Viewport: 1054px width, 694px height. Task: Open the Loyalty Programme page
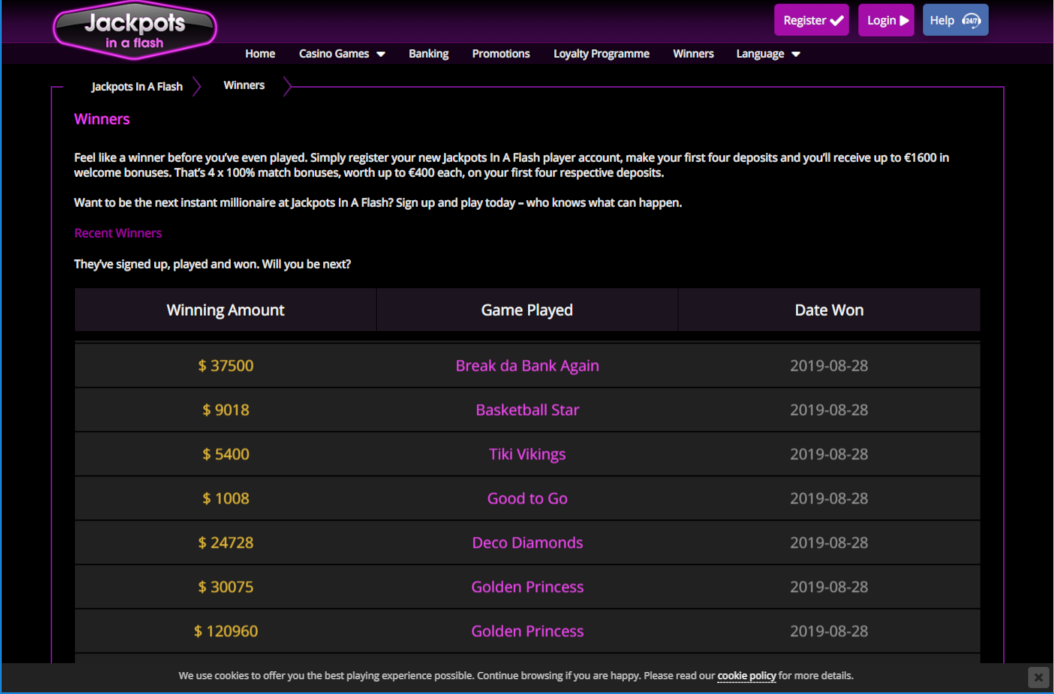click(x=602, y=54)
